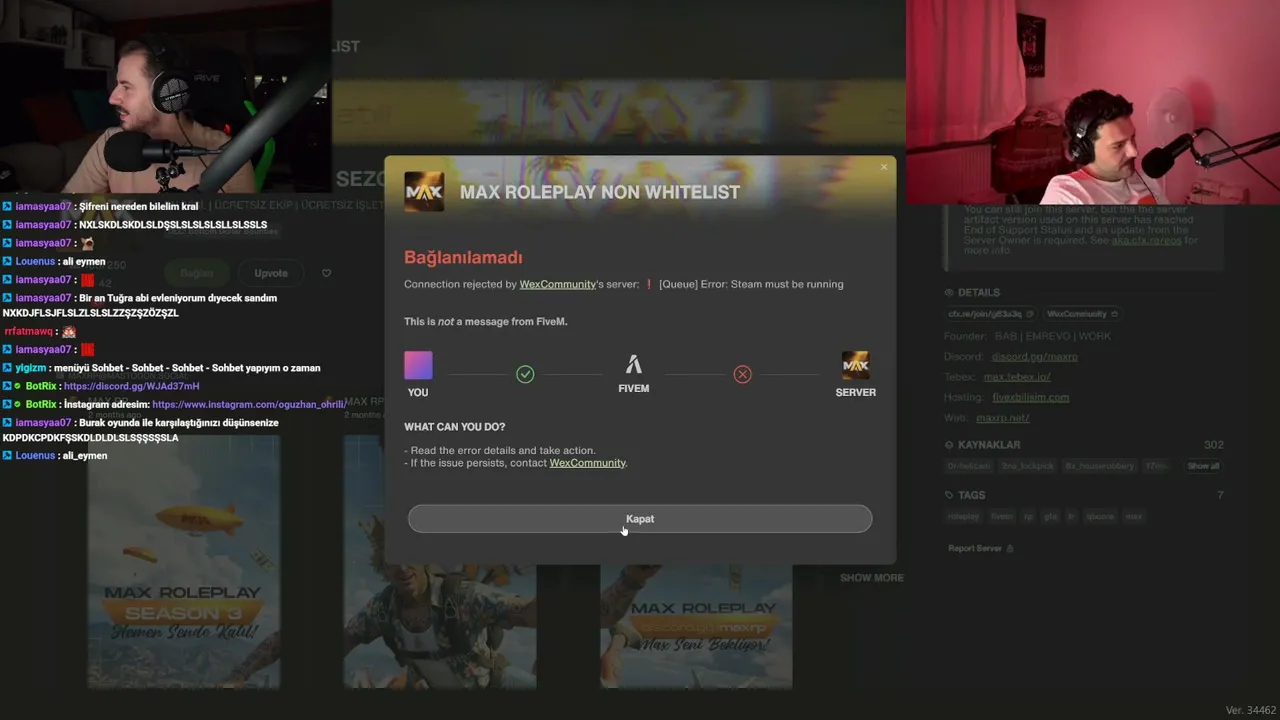Click the heart favorite icon next to Upvote
The height and width of the screenshot is (720, 1280).
326,273
